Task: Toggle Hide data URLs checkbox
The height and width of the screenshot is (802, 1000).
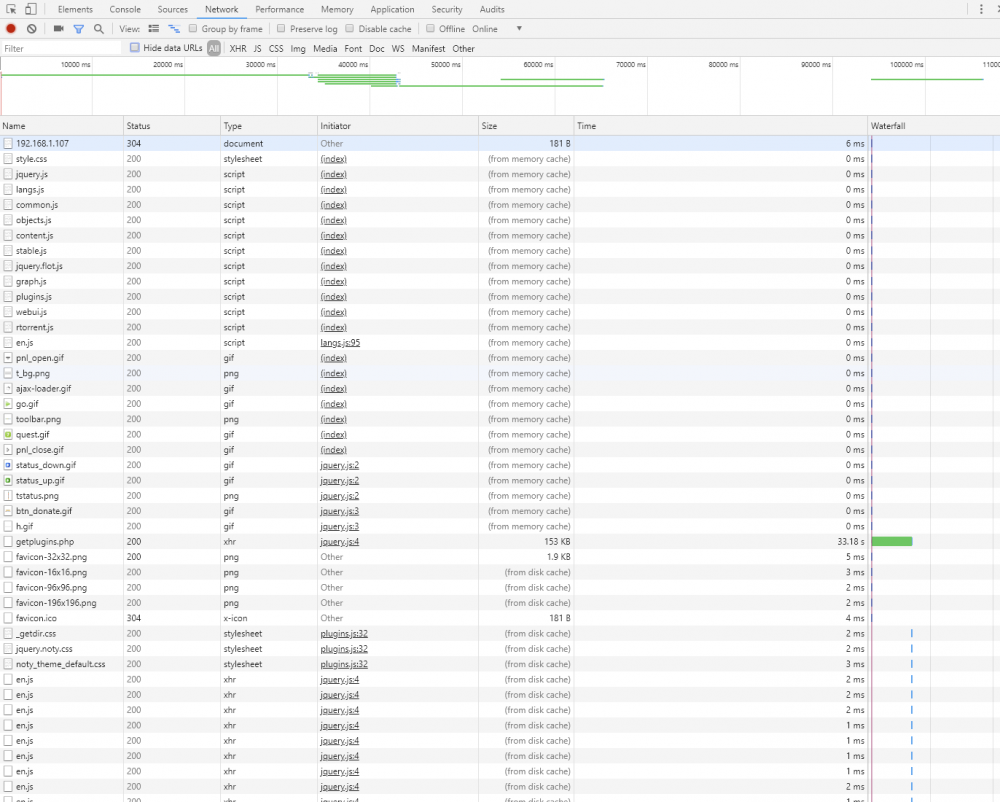Action: [x=135, y=48]
